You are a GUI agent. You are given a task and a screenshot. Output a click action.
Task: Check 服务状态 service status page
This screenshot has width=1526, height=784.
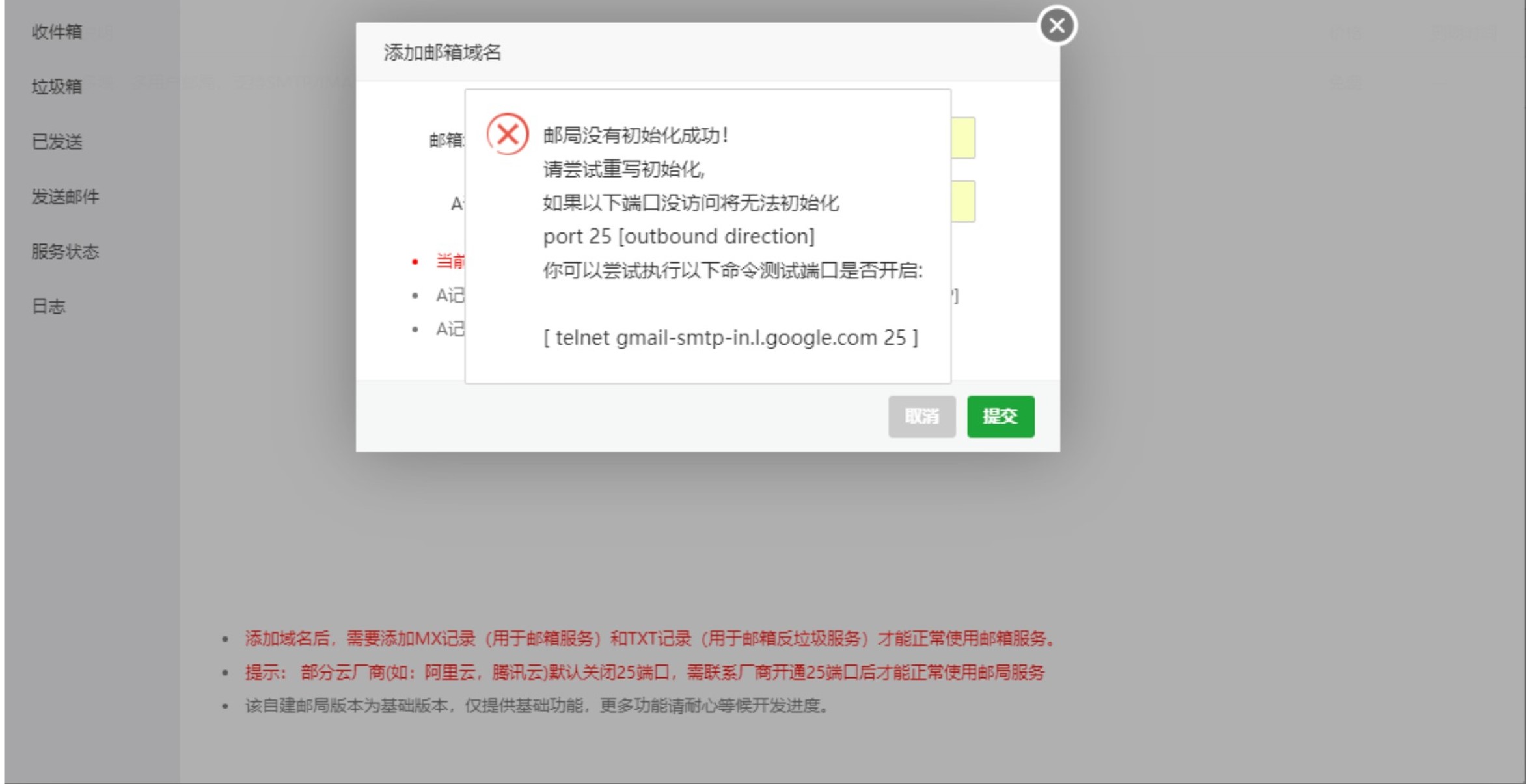65,251
